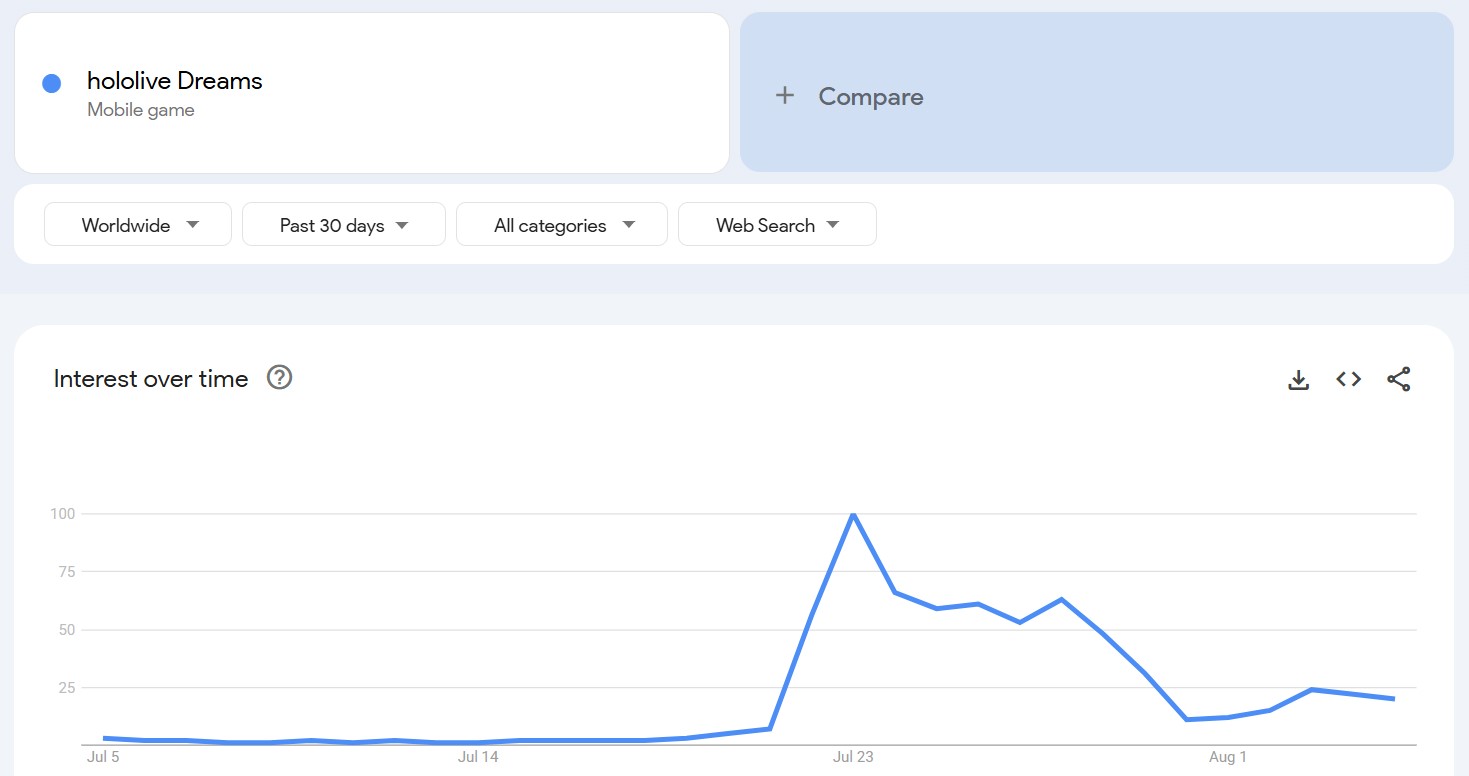
Task: Click the Interest over time heading
Action: [151, 379]
